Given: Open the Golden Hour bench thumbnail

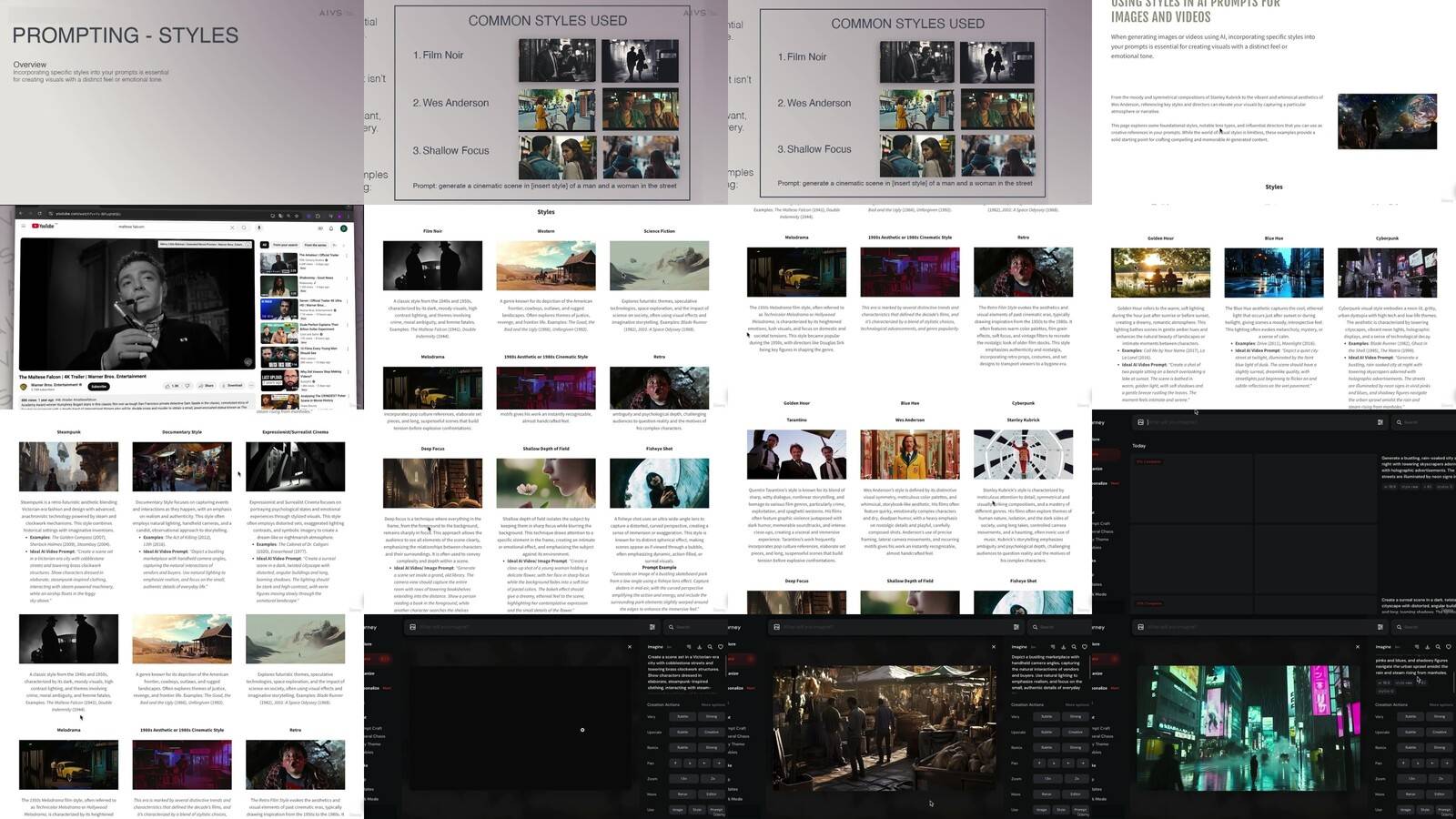Looking at the screenshot, I should pyautogui.click(x=1160, y=273).
